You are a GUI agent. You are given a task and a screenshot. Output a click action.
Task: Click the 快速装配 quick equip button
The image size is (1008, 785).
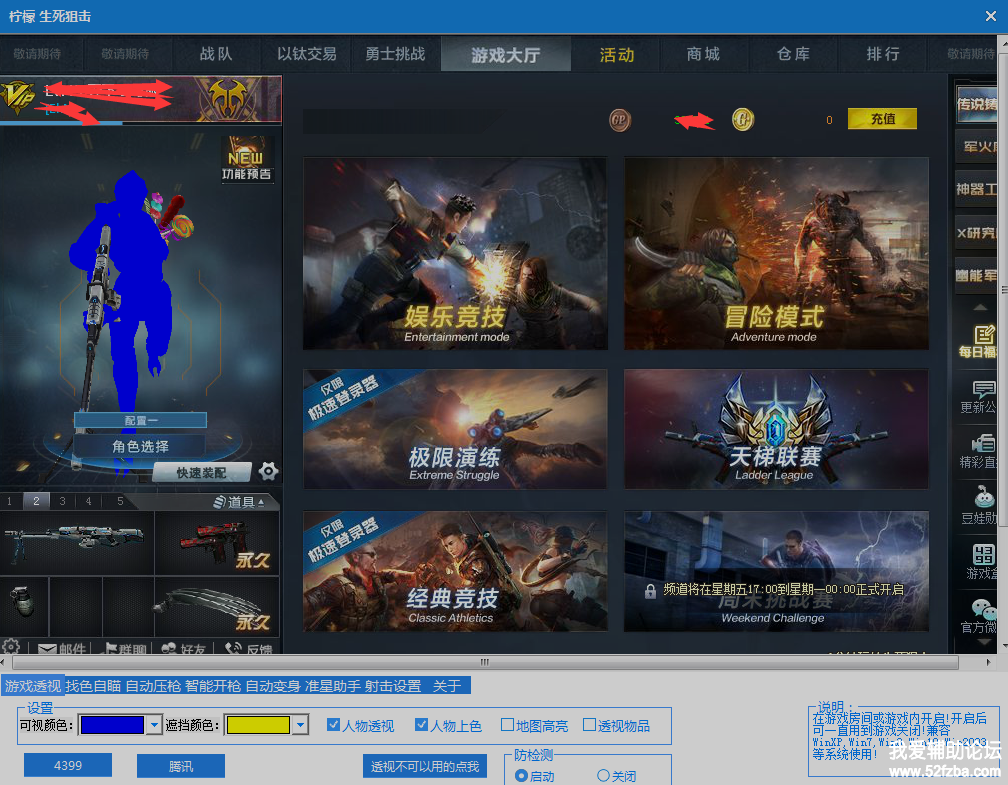(x=201, y=473)
